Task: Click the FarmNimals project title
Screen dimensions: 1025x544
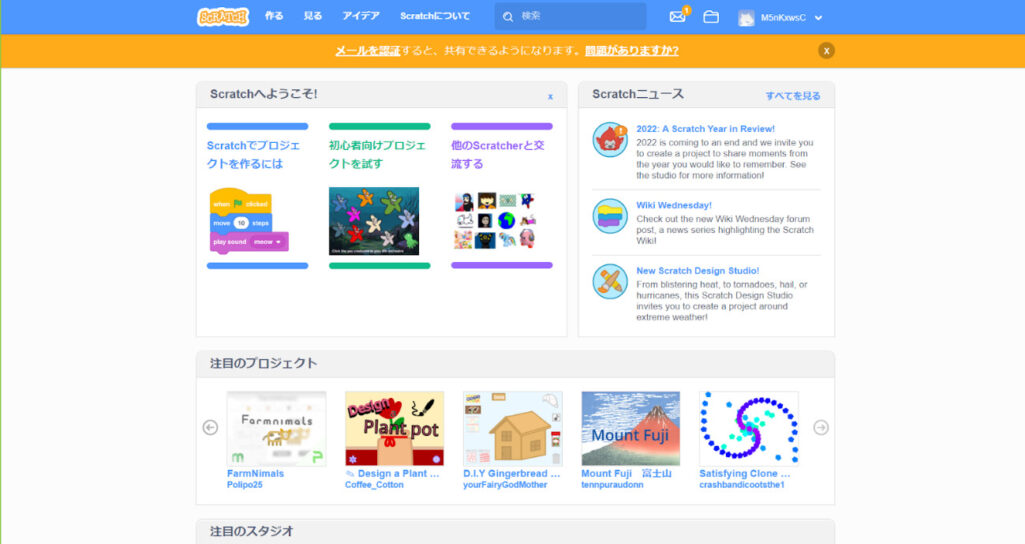Action: [256, 473]
